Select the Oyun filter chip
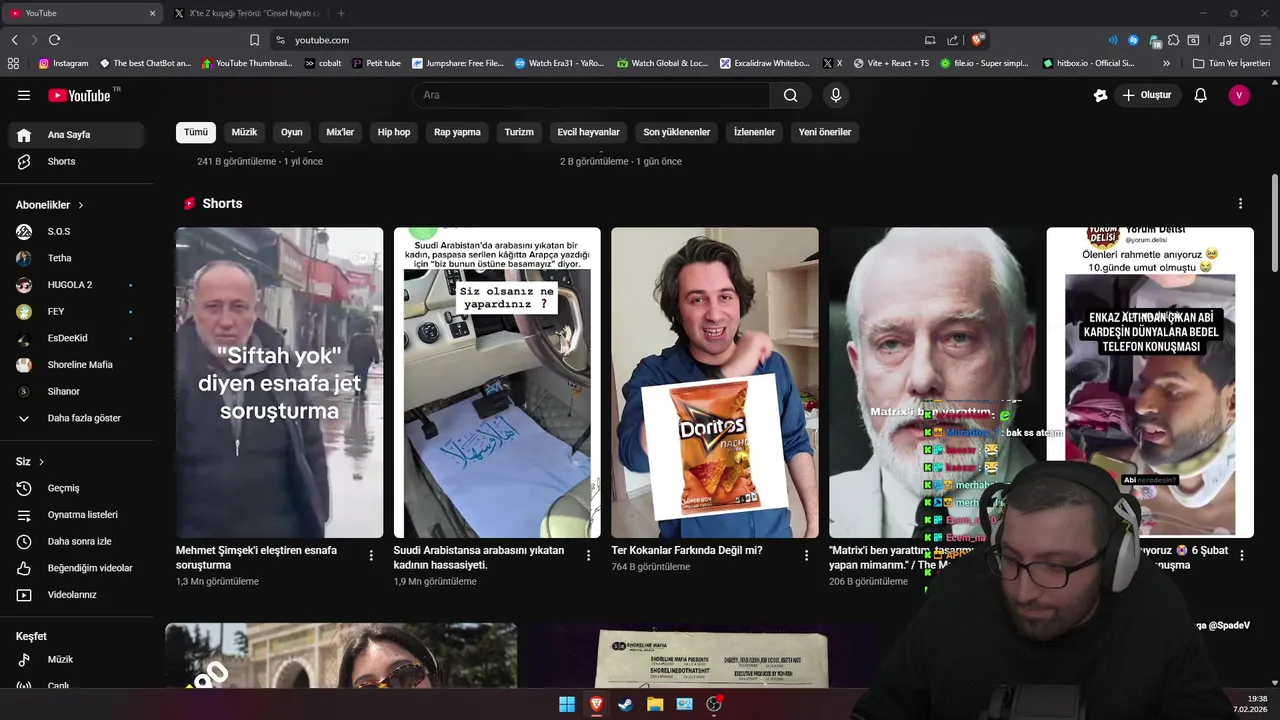The width and height of the screenshot is (1280, 720). 292,132
